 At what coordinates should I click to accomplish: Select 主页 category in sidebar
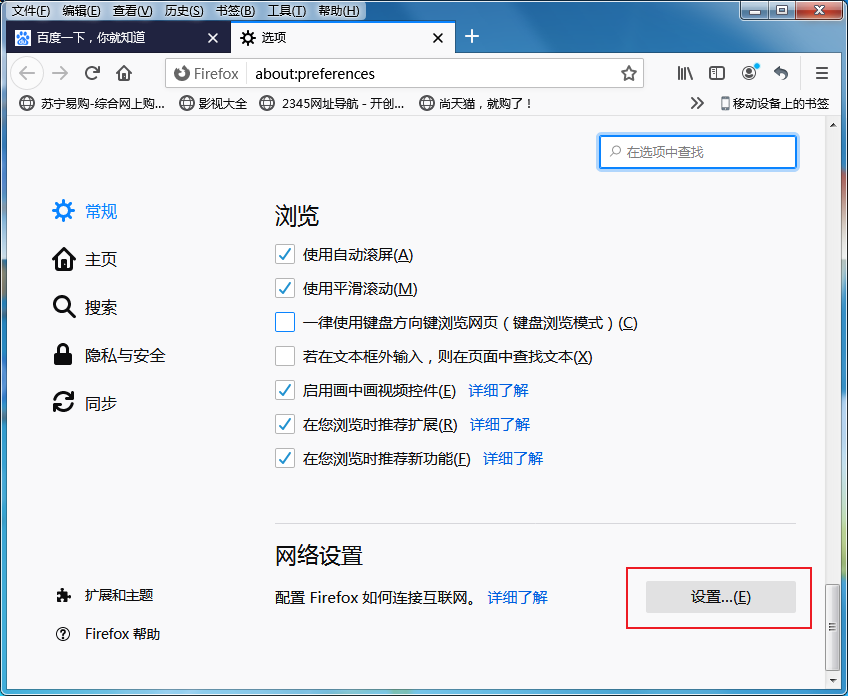[84, 259]
